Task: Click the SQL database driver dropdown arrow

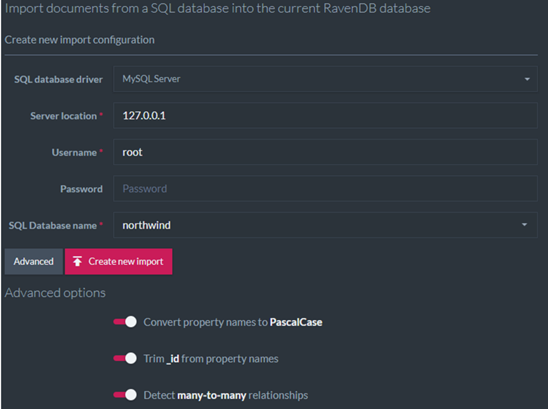Action: (527, 79)
